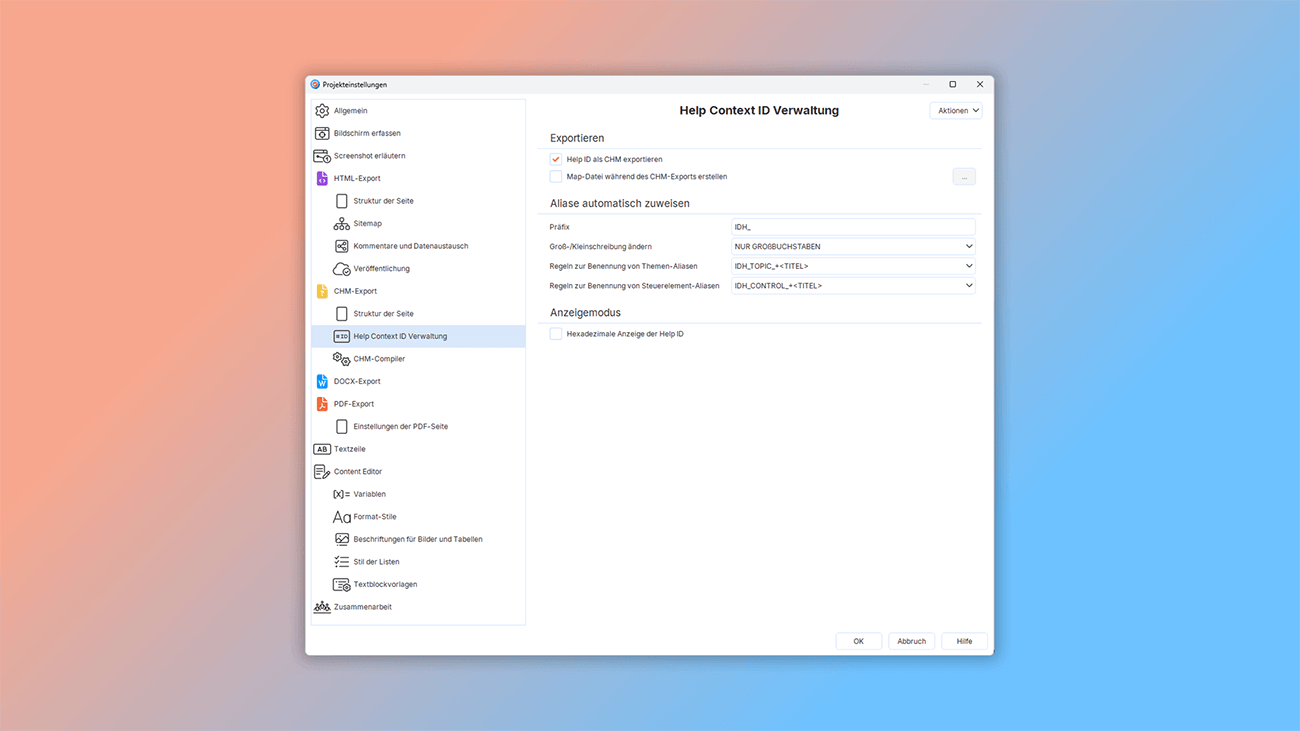Enable Hexadezimale Anzeige der Help ID
This screenshot has width=1300, height=731.
point(556,334)
